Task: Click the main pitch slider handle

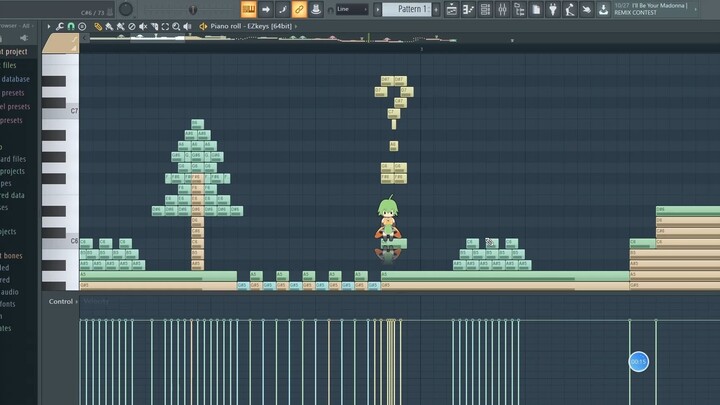Action: click(x=192, y=10)
